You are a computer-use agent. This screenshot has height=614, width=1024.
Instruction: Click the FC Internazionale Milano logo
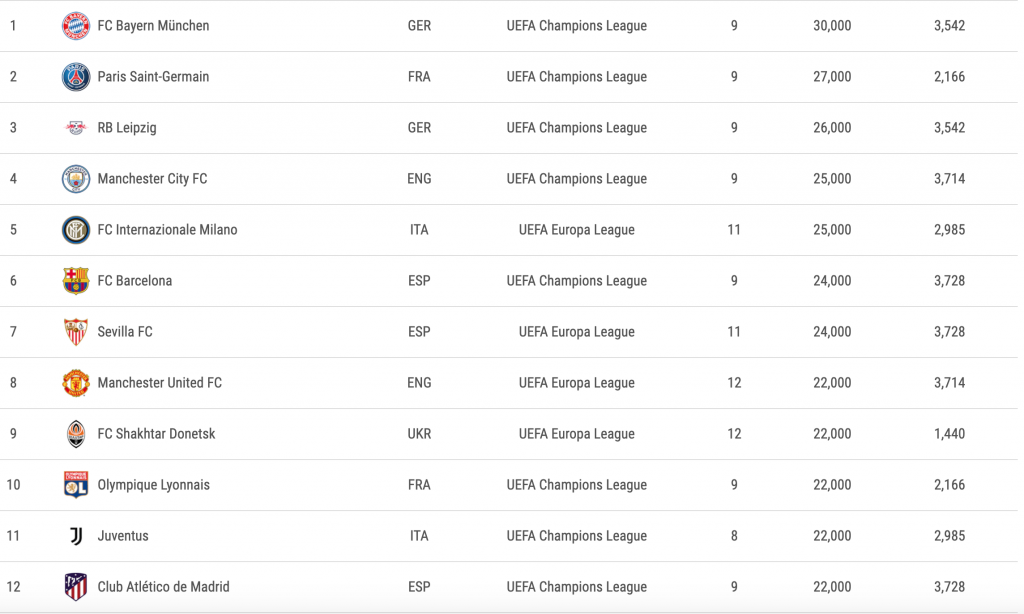coord(76,230)
